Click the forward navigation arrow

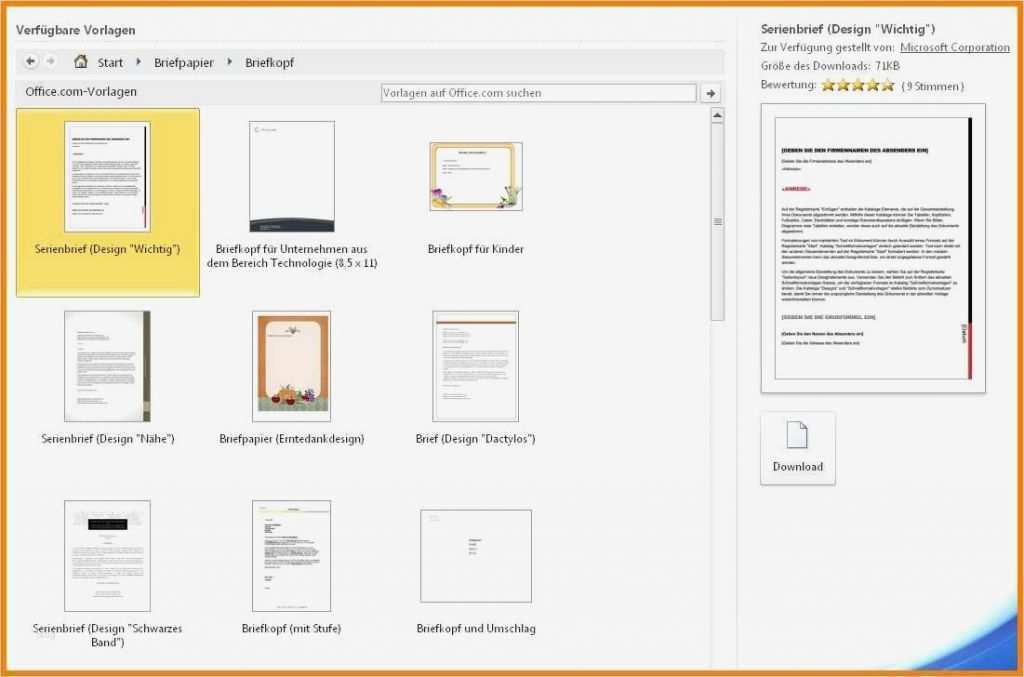tap(49, 62)
